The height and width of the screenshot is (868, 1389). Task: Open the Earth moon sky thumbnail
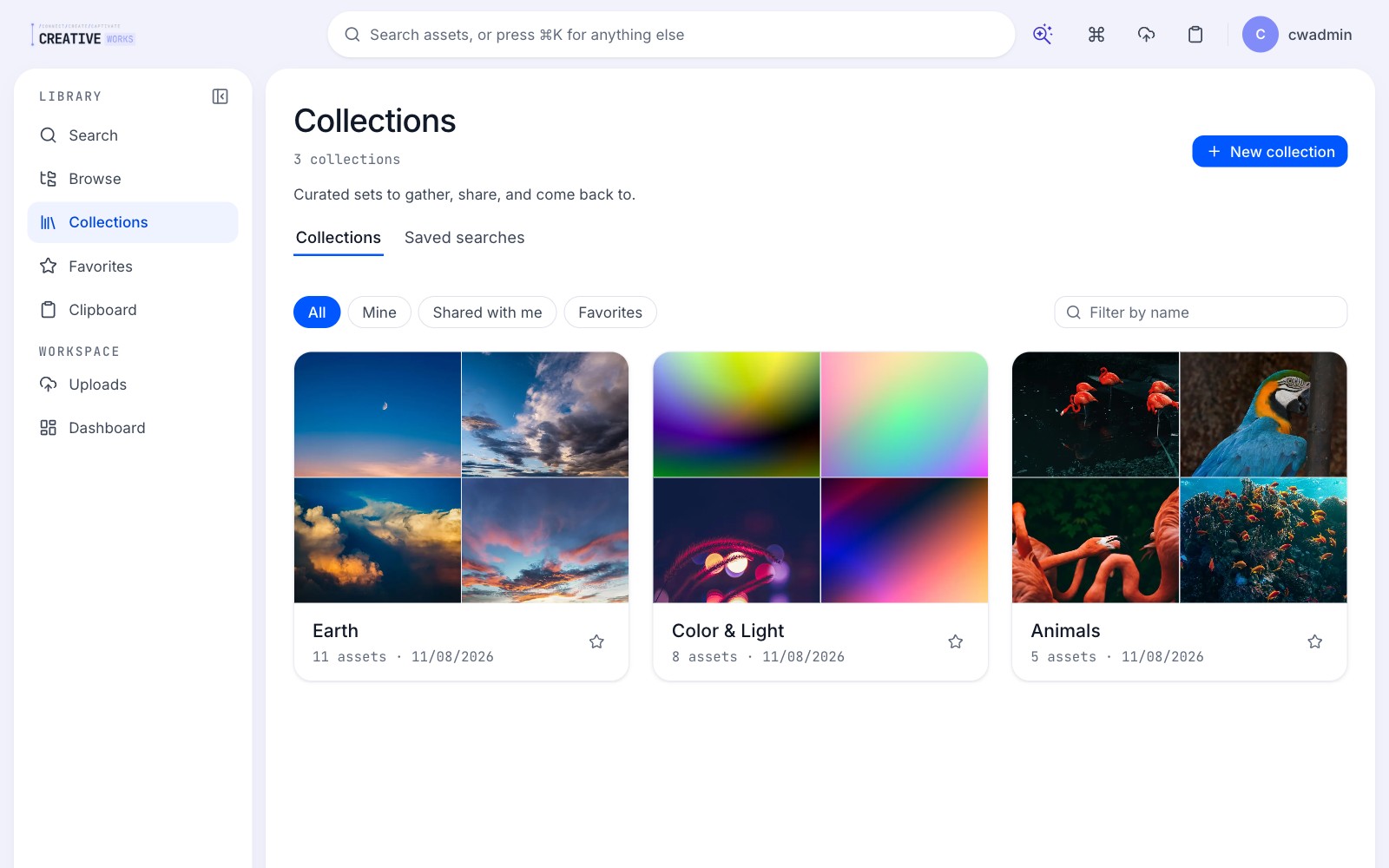coord(378,414)
